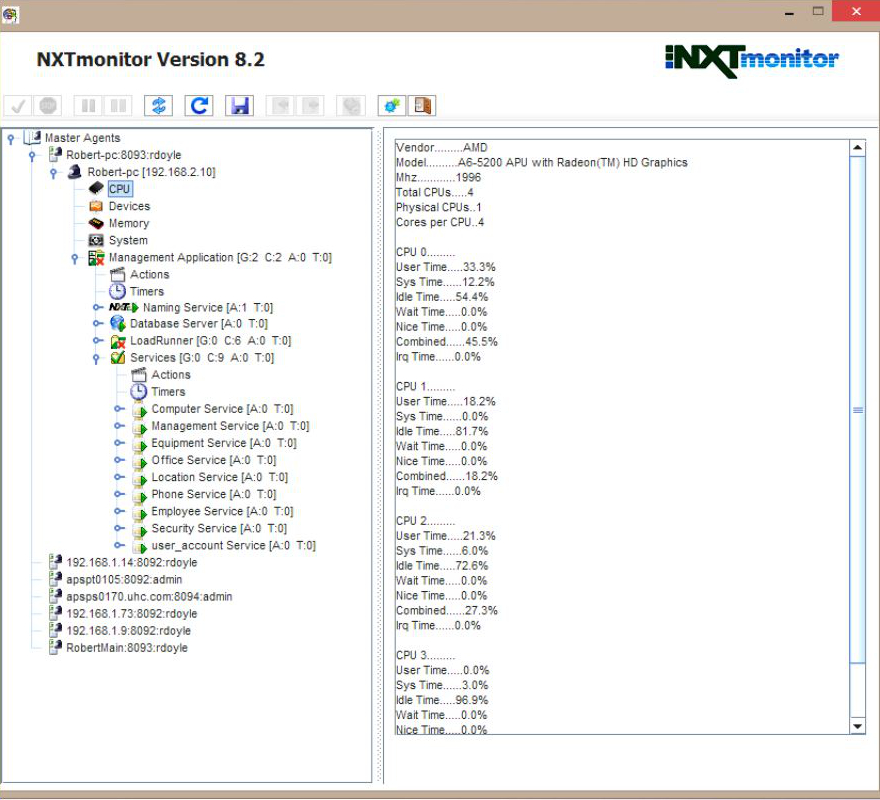Collapse the Management Application tree node

coord(75,258)
